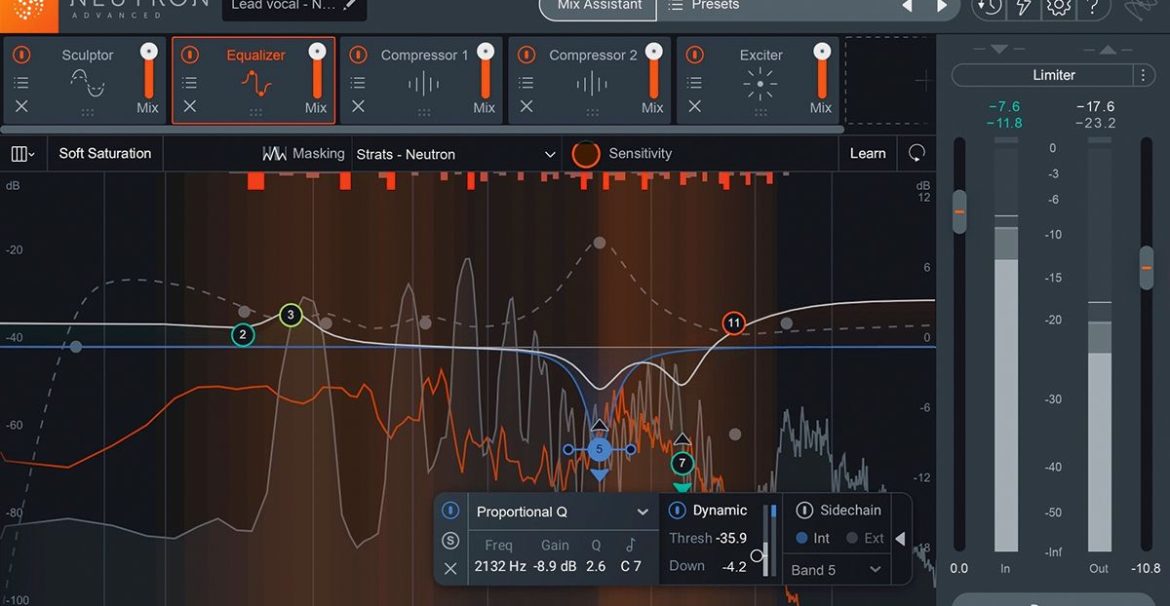Select EQ node 3 on the curve
Viewport: 1170px width, 606px height.
pyautogui.click(x=291, y=315)
